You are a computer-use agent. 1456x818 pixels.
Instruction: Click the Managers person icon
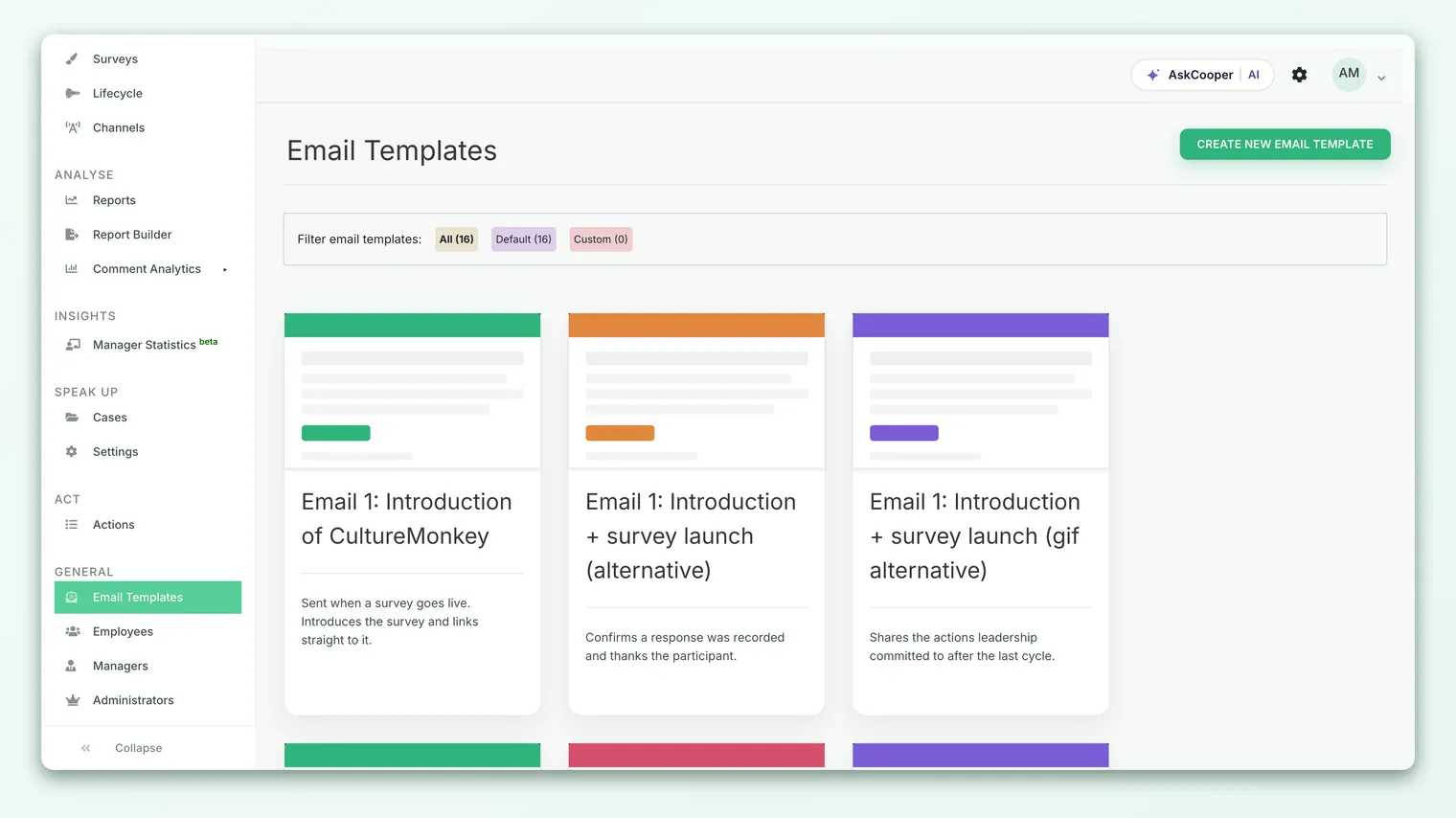[71, 667]
